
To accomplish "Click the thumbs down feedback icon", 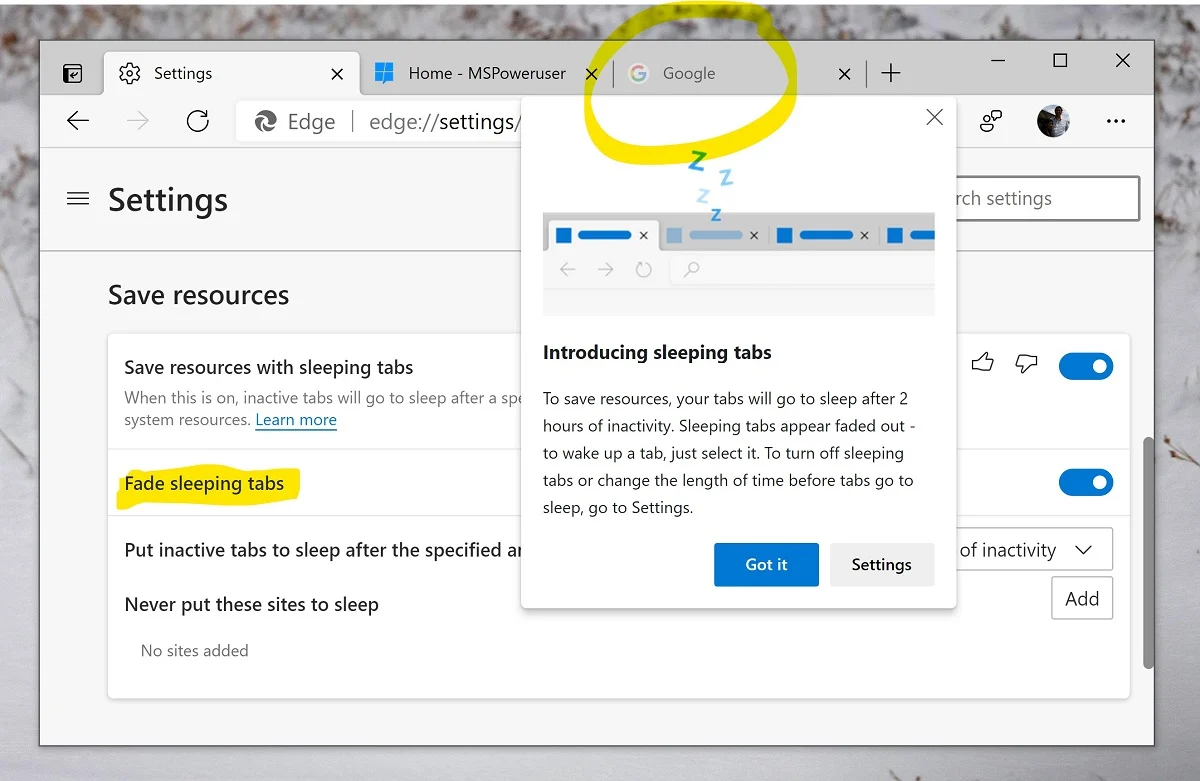I will [x=1026, y=363].
